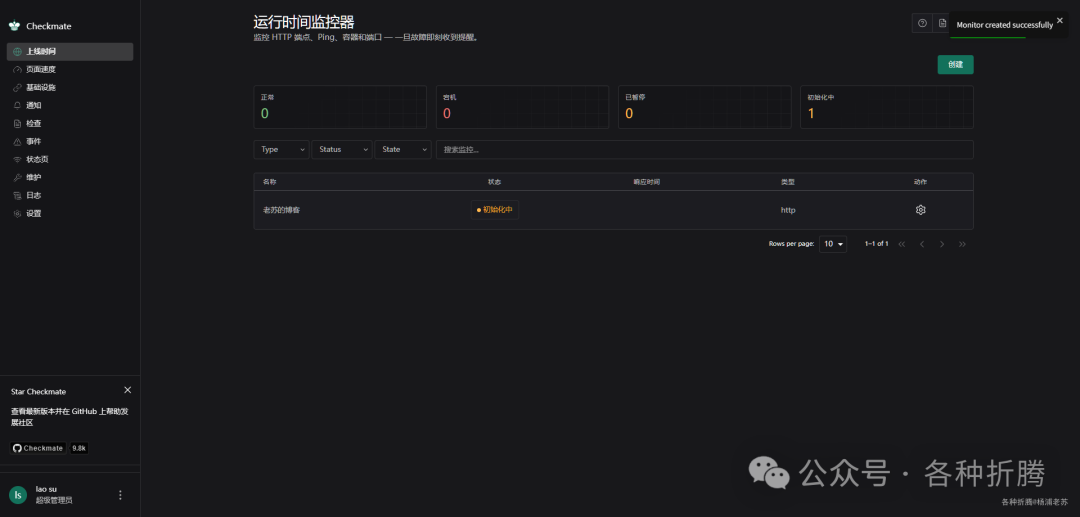1080x517 pixels.
Task: Click the warning triangle icon for 事件
Action: coord(17,141)
